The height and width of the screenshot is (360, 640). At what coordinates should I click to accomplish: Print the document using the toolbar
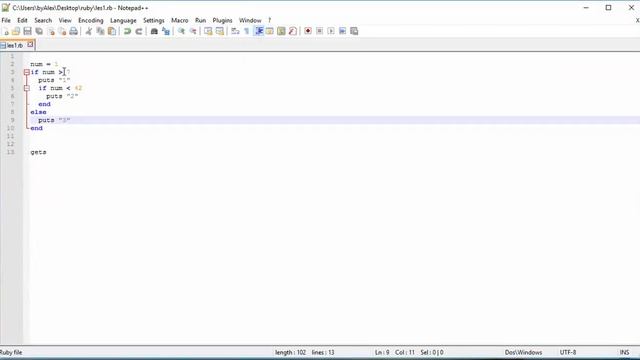[73, 31]
